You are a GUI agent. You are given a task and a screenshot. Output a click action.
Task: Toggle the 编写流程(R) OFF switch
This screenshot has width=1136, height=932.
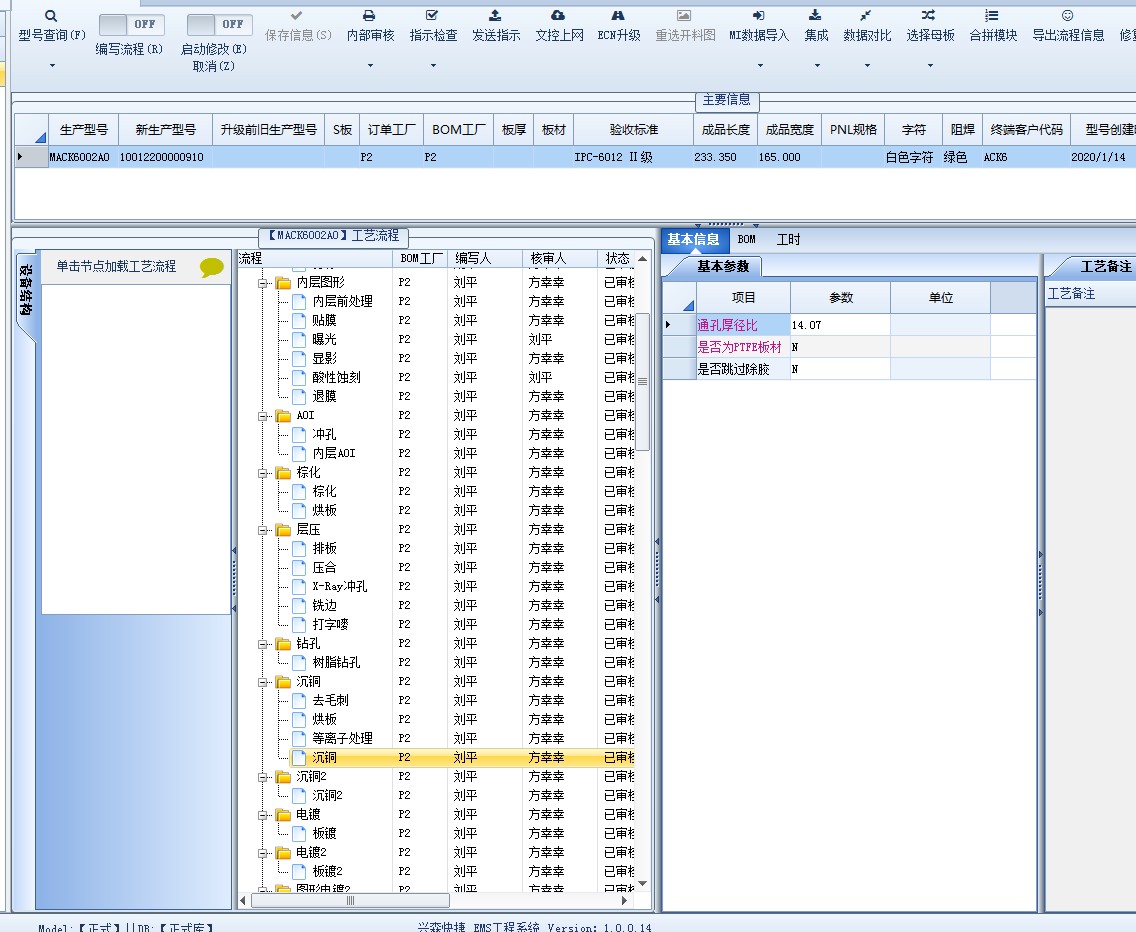coord(131,25)
